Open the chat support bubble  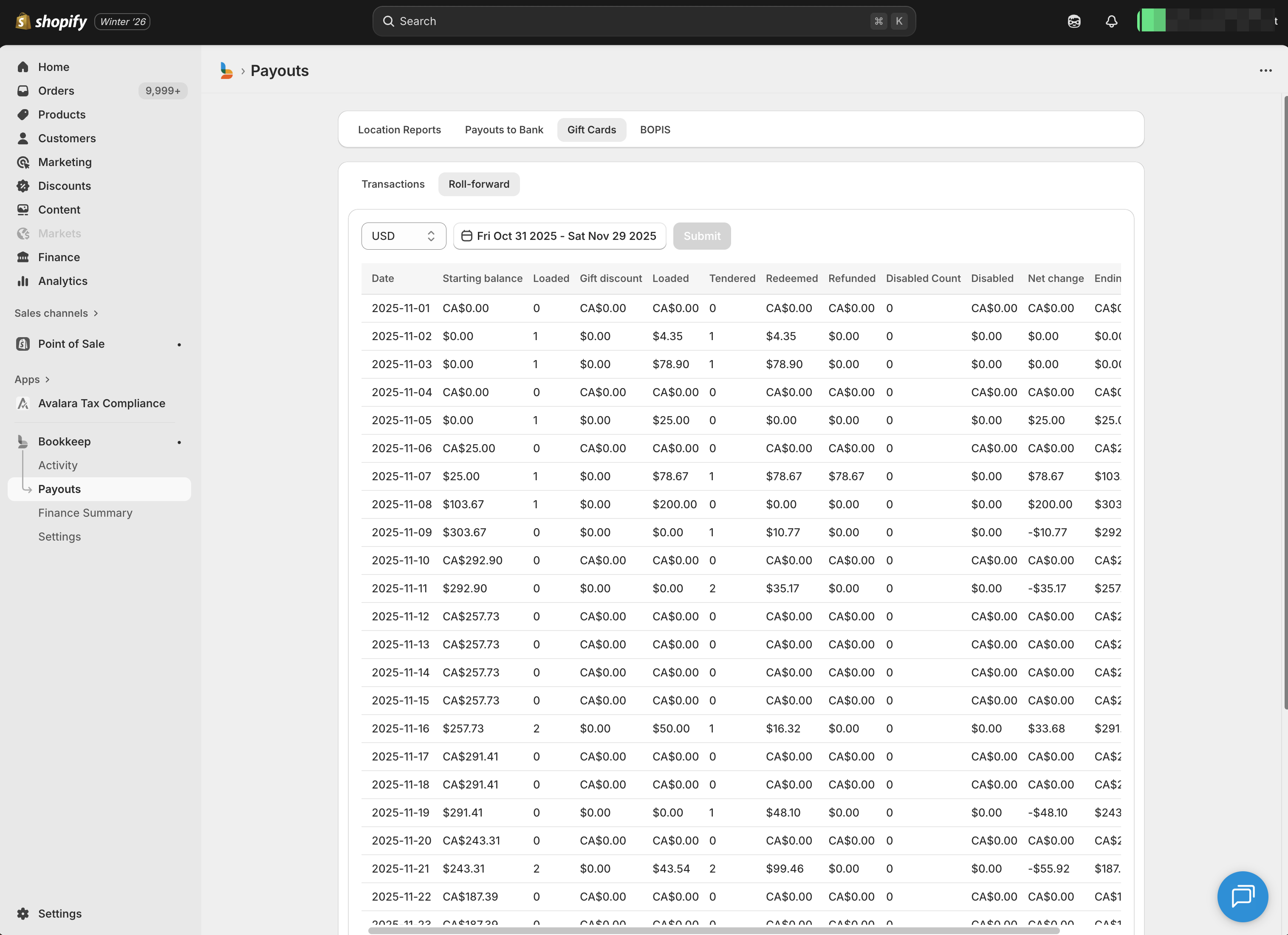click(x=1242, y=896)
